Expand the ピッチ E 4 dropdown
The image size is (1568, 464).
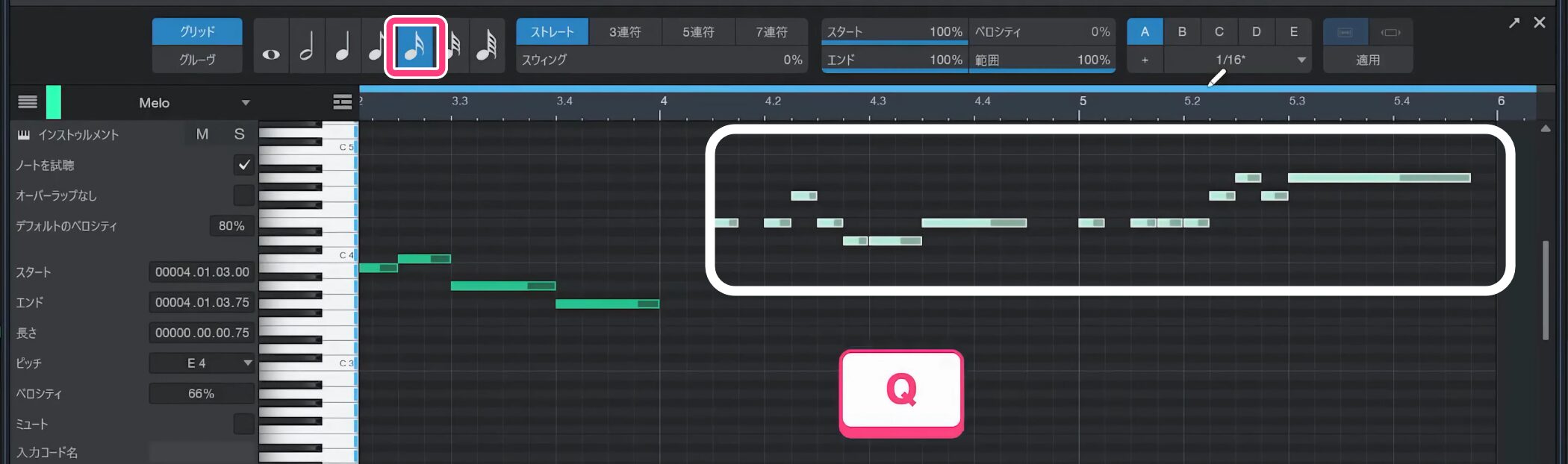(x=247, y=363)
